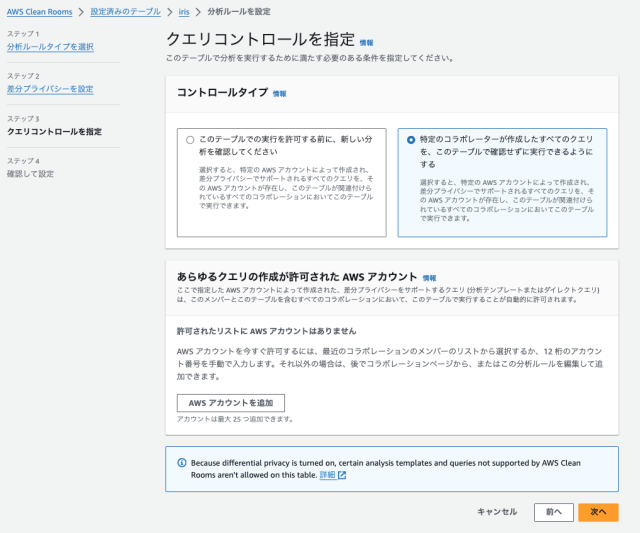Click info circle icon in banner
Screen dimensions: 640x533
coord(182,463)
